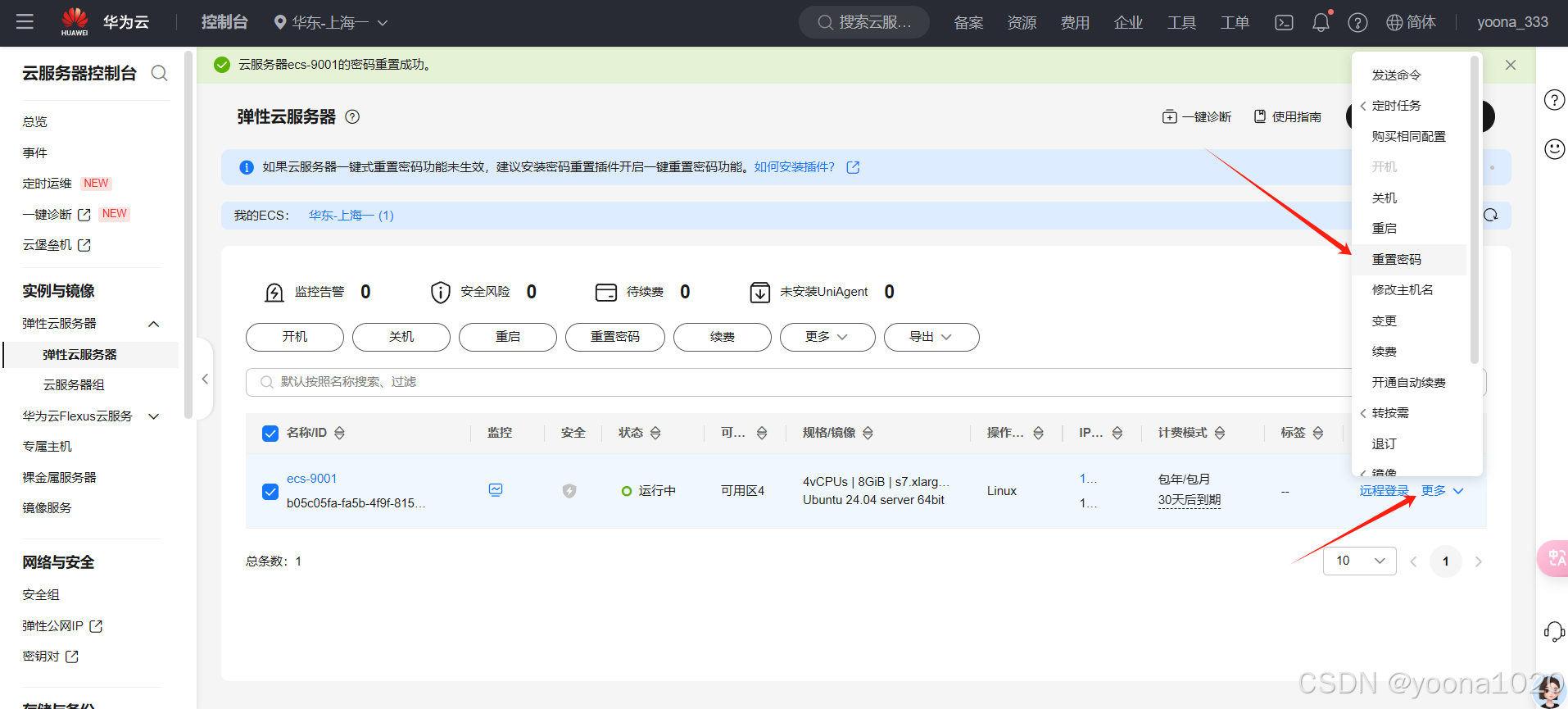Click the 安全风险 shield icon
The height and width of the screenshot is (709, 1568).
[x=441, y=293]
